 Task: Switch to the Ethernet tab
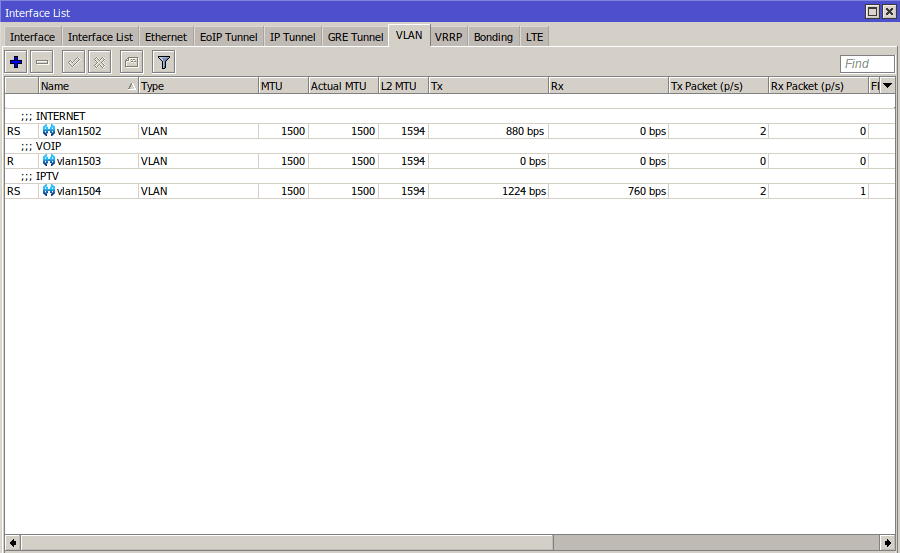[x=165, y=37]
